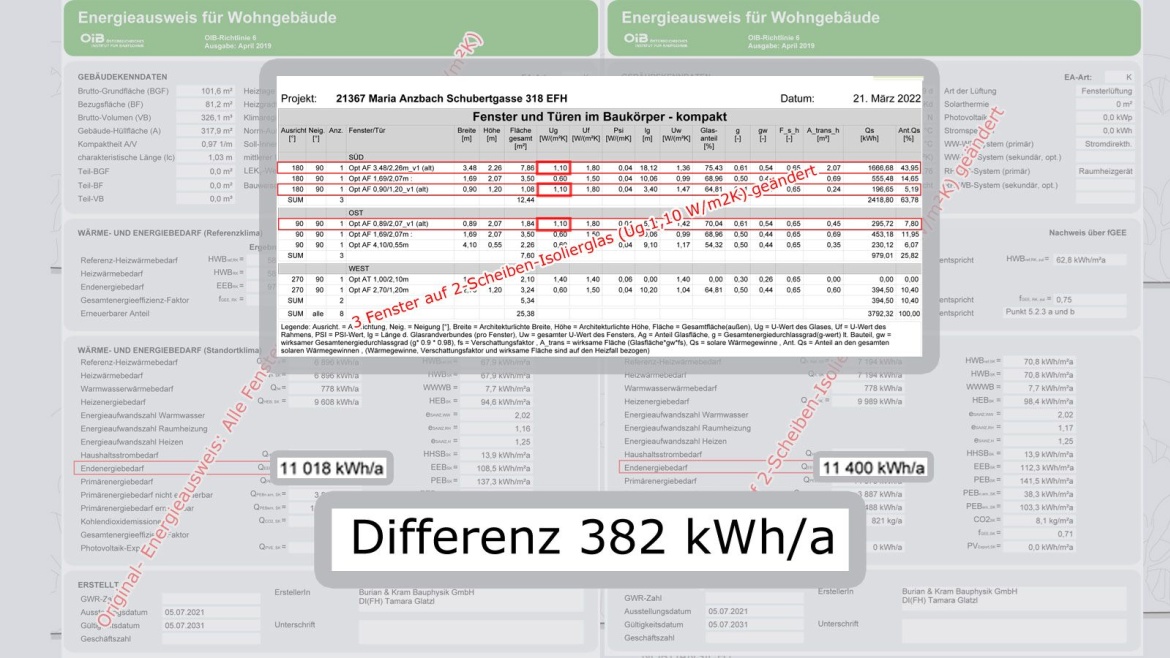Select the 11 018 kWh/a highlighted value
1170x658 pixels.
(330, 468)
